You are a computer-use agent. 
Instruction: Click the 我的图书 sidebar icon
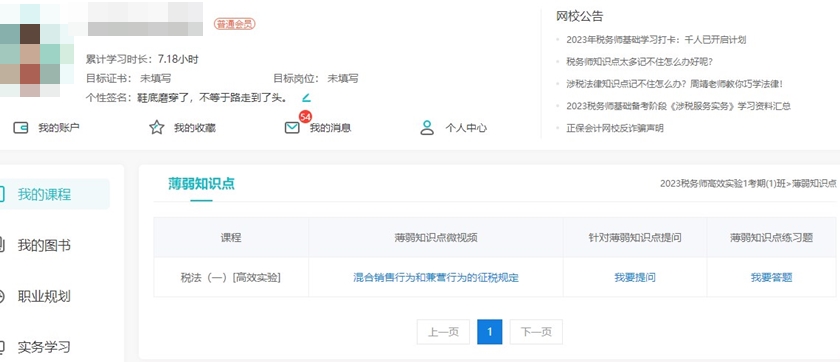(x=2, y=245)
